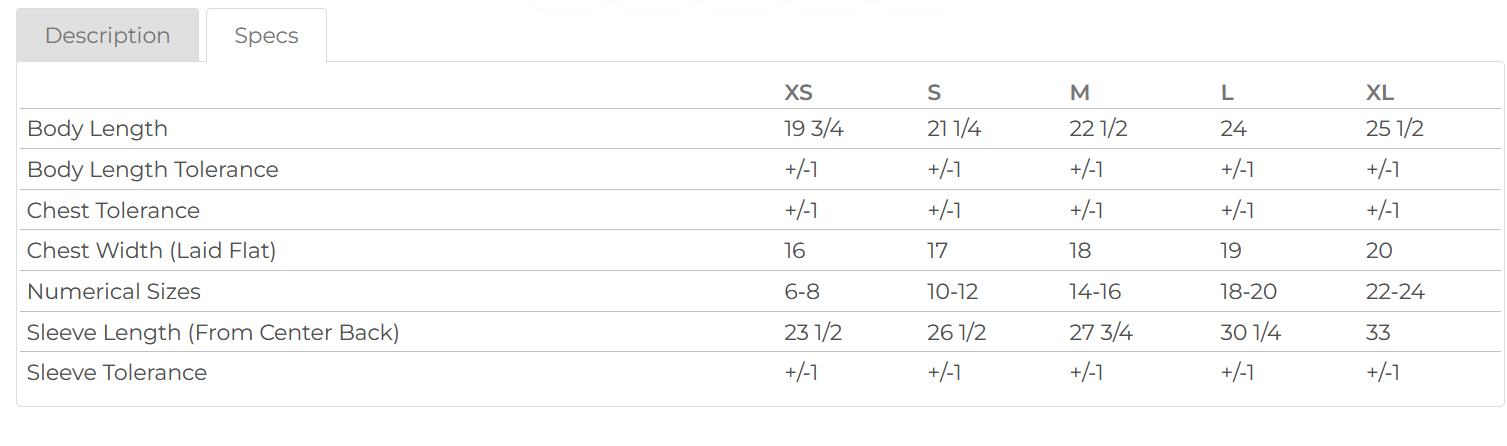The height and width of the screenshot is (446, 1507).
Task: Click the Numerical Sizes row label
Action: click(114, 292)
